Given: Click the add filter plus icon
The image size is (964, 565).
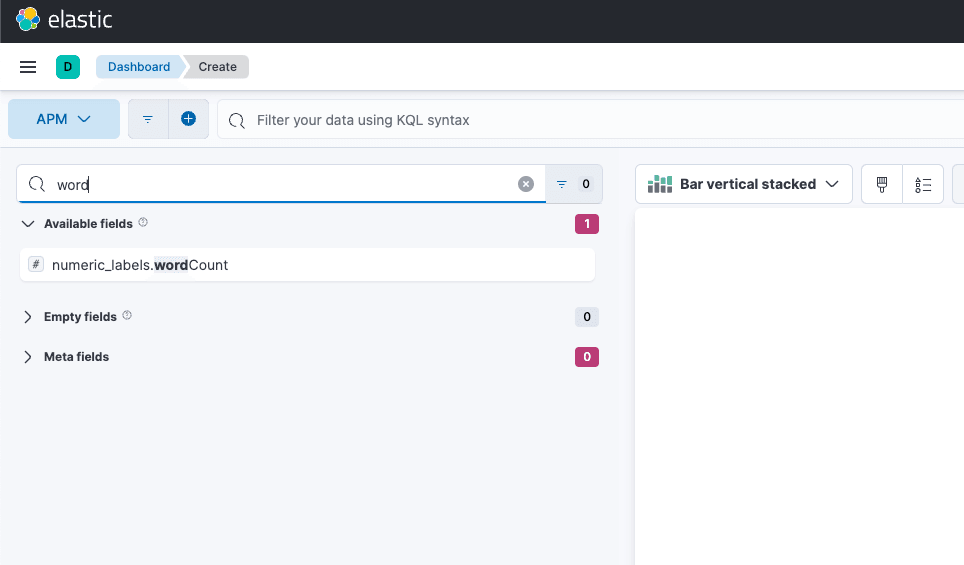Looking at the screenshot, I should tap(188, 119).
